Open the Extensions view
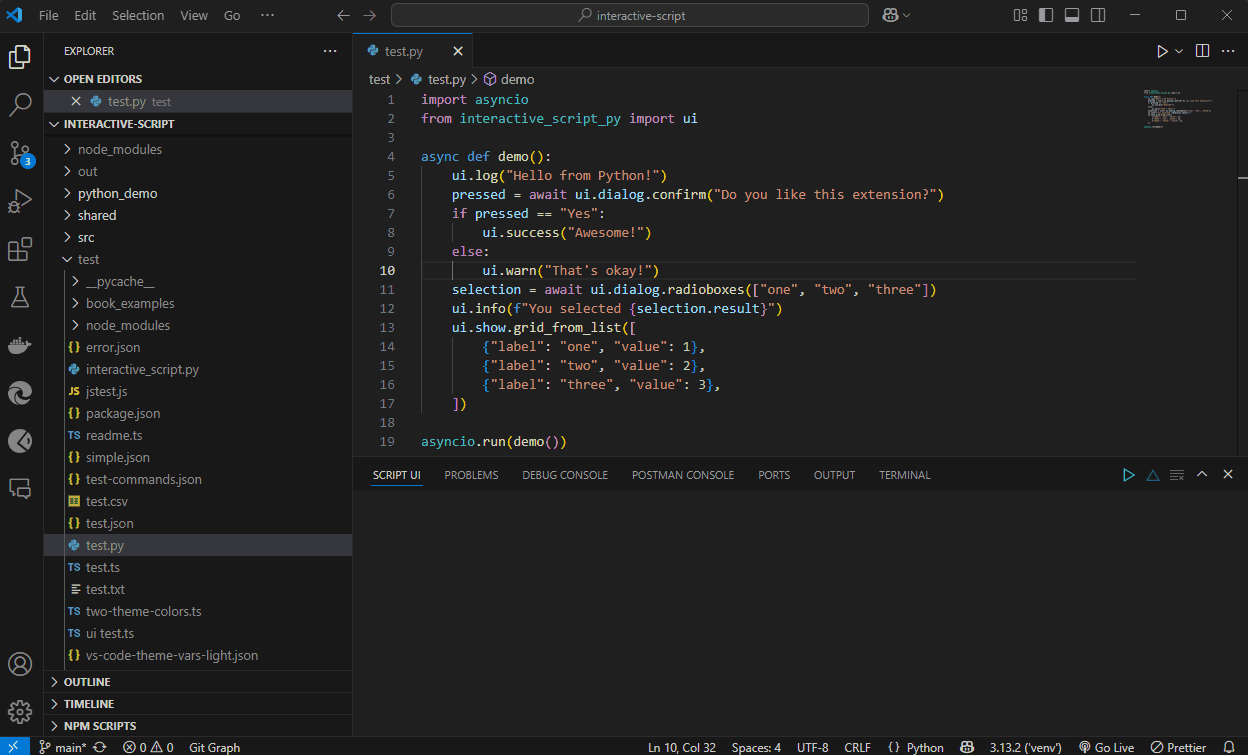Screen dimensions: 1248x755 pos(20,249)
